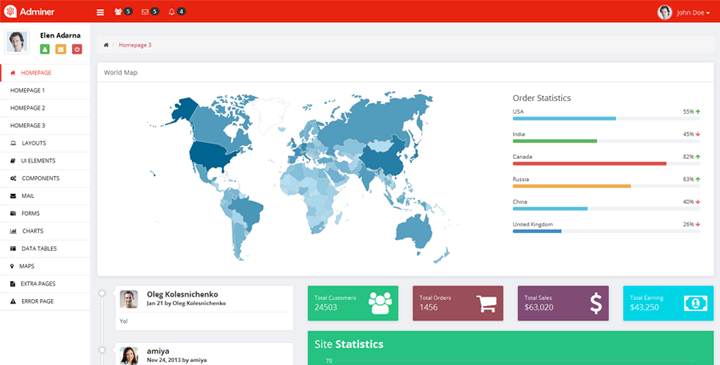
Task: Click the Canada red progress bar
Action: tap(606, 163)
